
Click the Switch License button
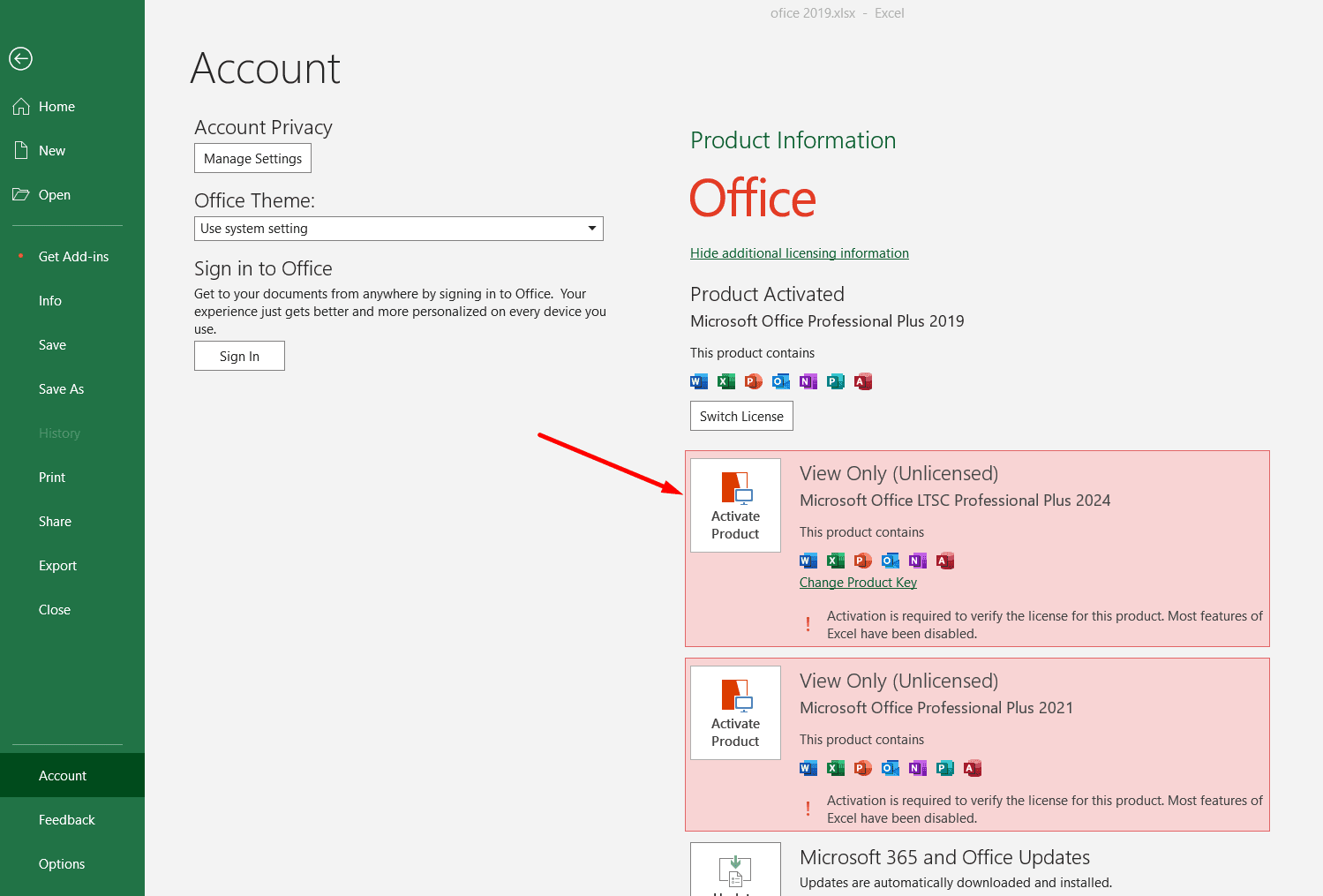coord(741,417)
